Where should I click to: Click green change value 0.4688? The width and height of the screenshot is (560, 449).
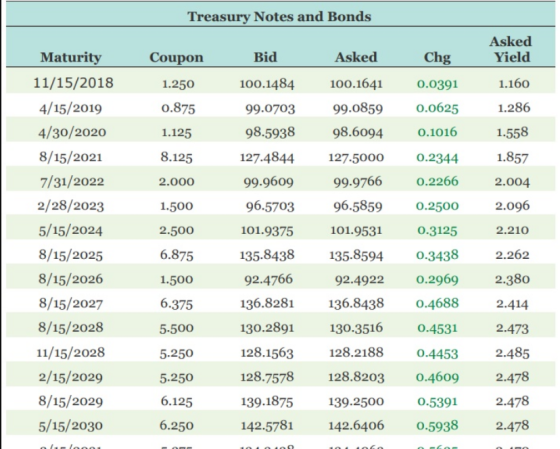[437, 304]
